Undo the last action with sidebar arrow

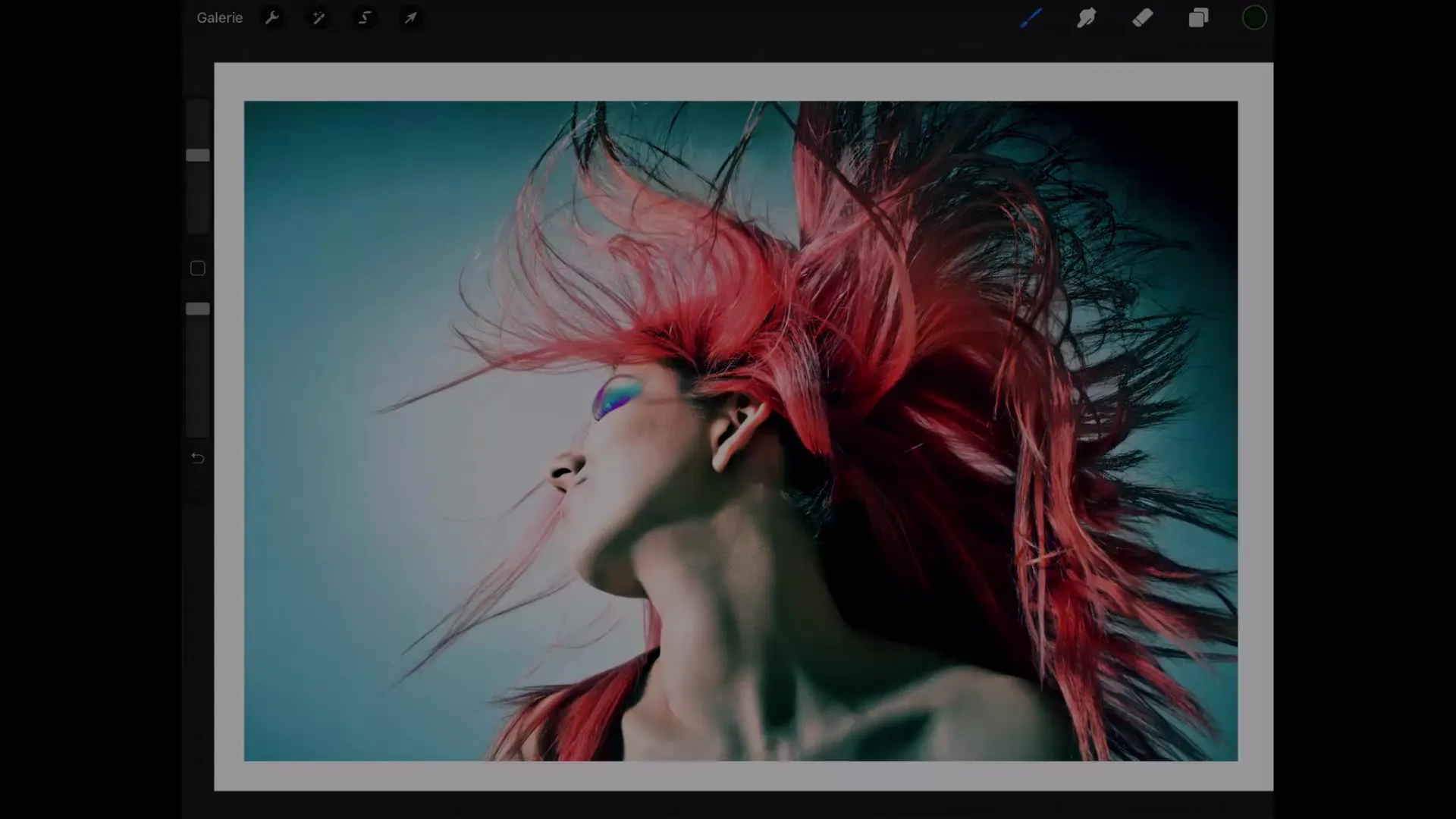[x=198, y=458]
